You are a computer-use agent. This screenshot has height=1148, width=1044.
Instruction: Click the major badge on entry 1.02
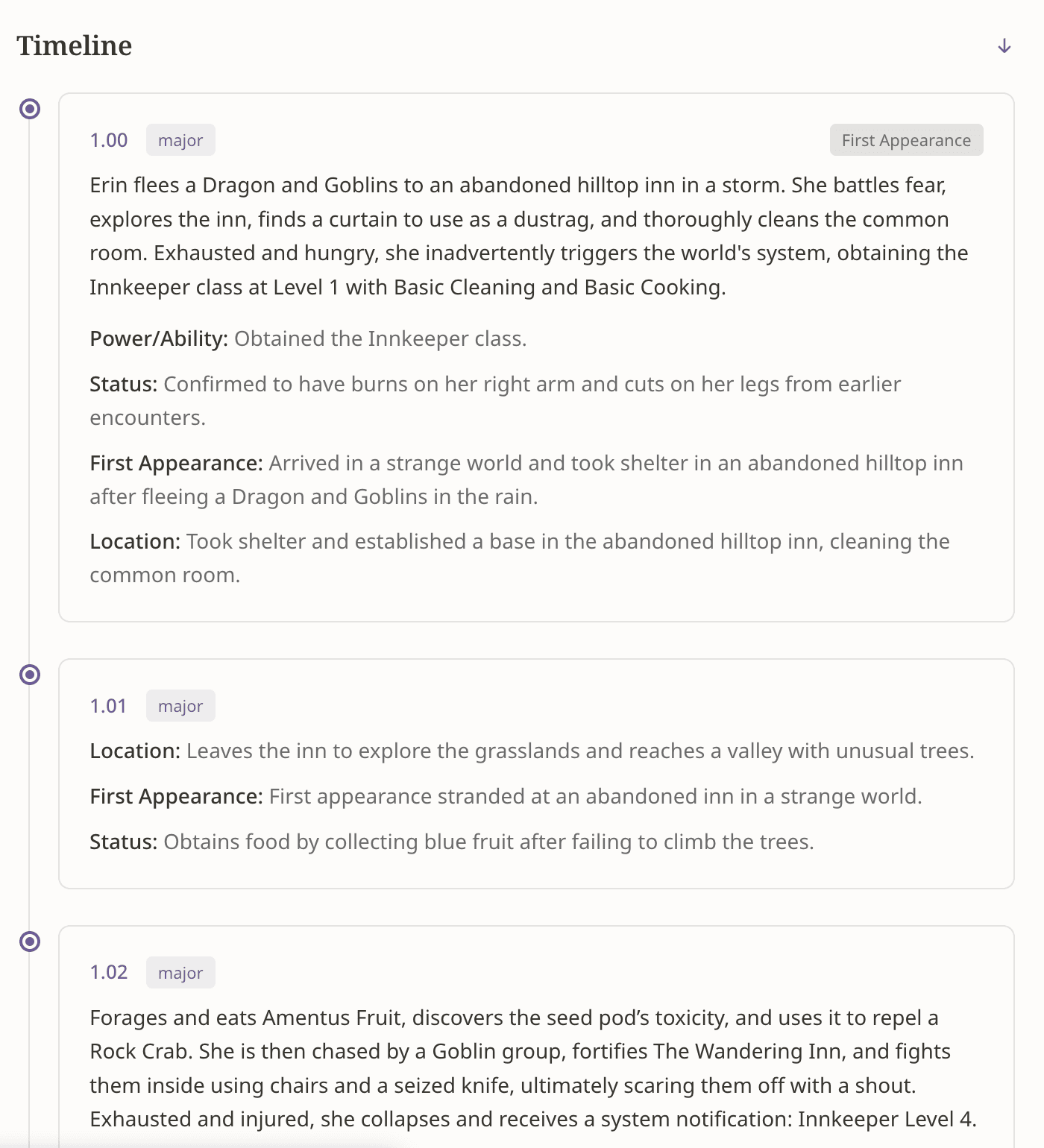(x=180, y=973)
